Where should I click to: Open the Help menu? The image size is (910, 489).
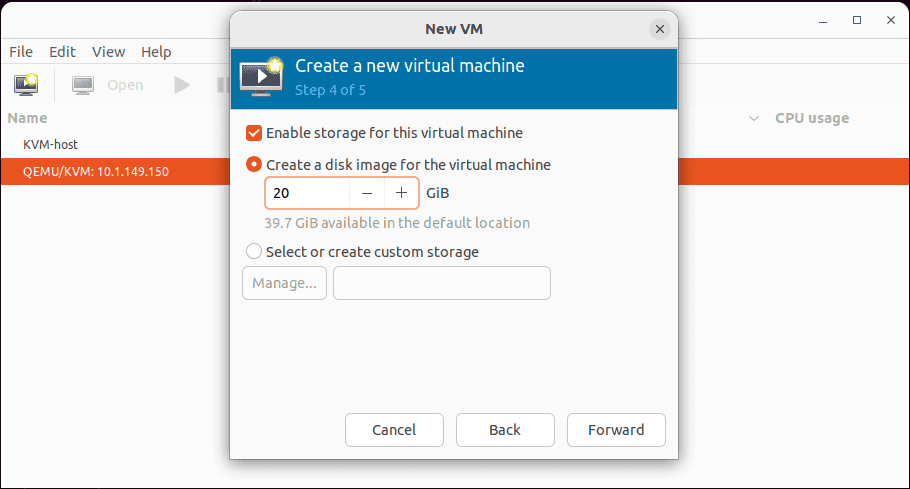tap(156, 52)
